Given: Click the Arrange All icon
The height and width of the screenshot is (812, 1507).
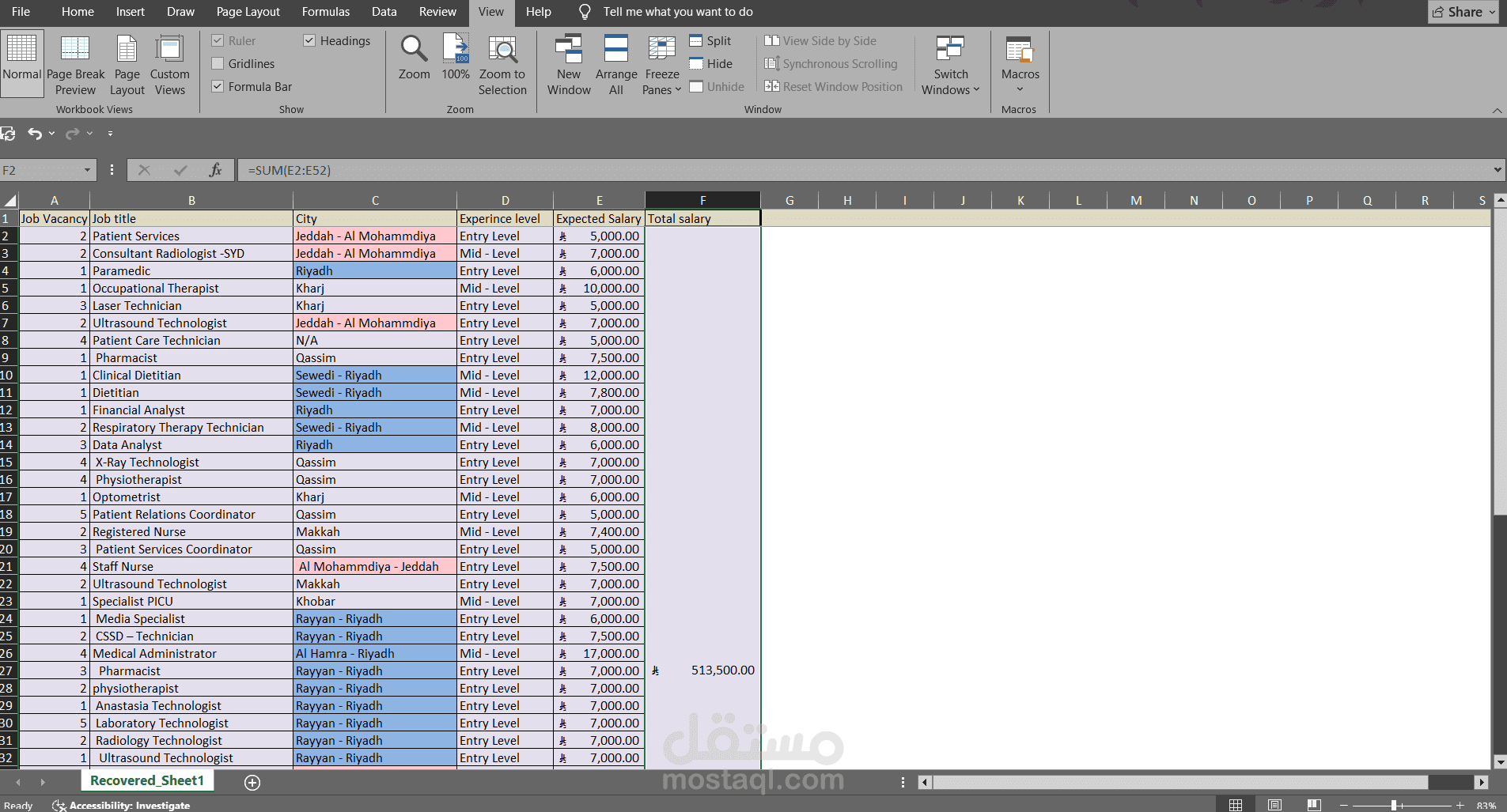Looking at the screenshot, I should tap(616, 65).
